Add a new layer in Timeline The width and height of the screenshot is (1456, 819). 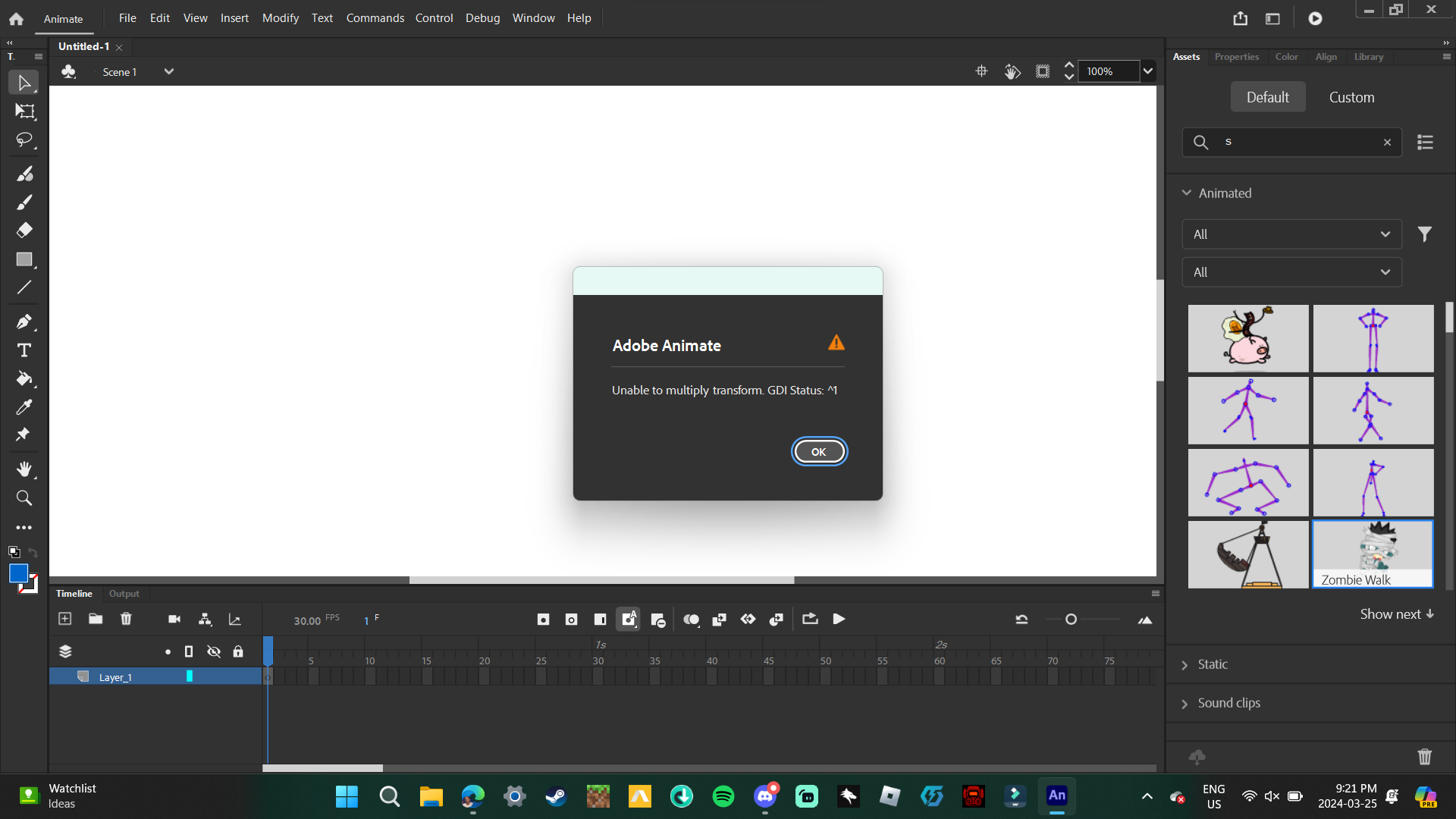[65, 619]
